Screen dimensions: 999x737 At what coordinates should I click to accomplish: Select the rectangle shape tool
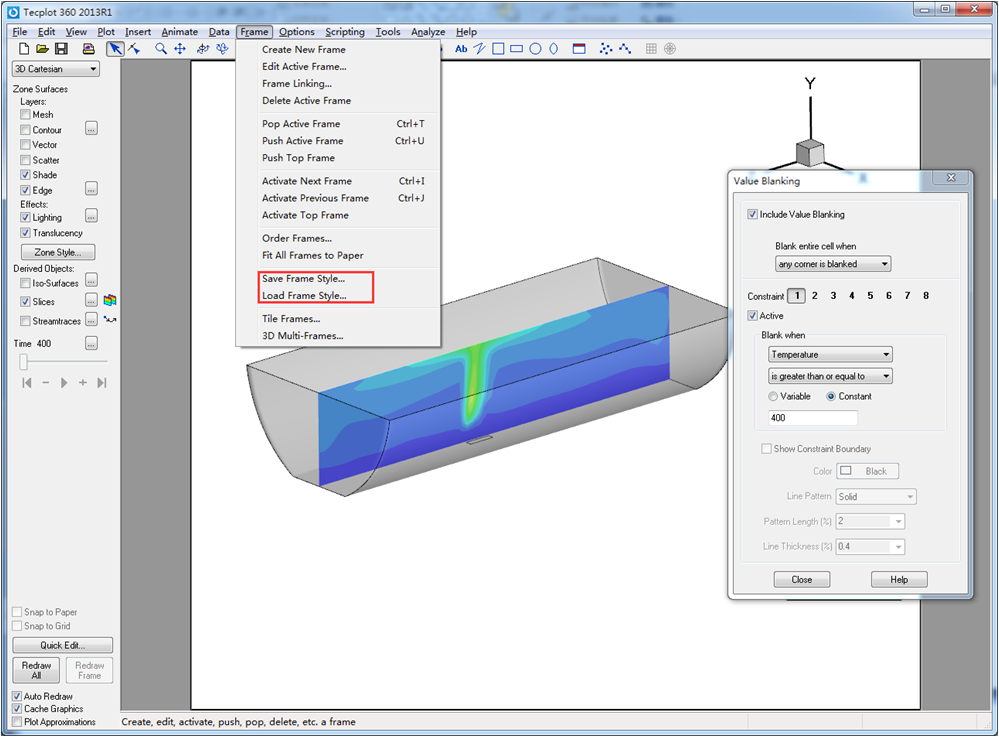tap(517, 49)
